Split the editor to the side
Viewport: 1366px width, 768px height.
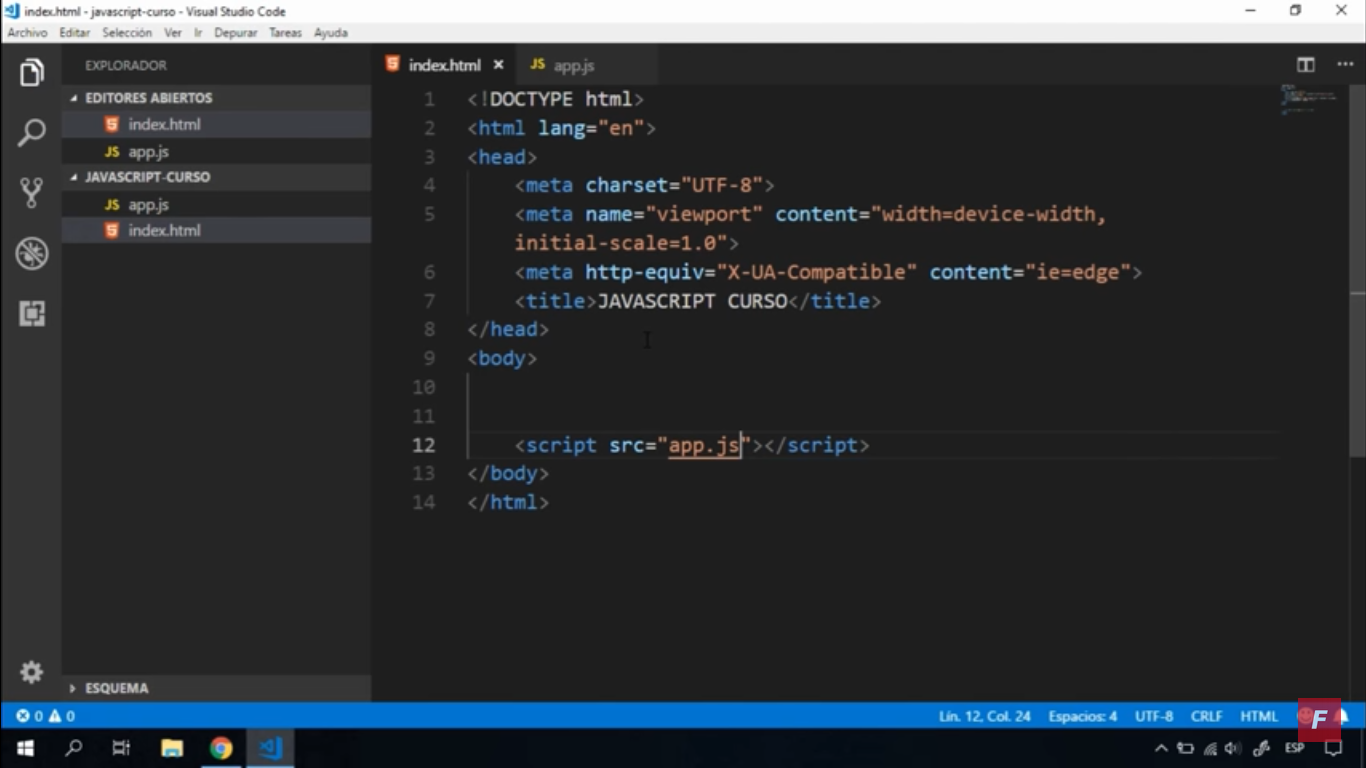pos(1306,65)
